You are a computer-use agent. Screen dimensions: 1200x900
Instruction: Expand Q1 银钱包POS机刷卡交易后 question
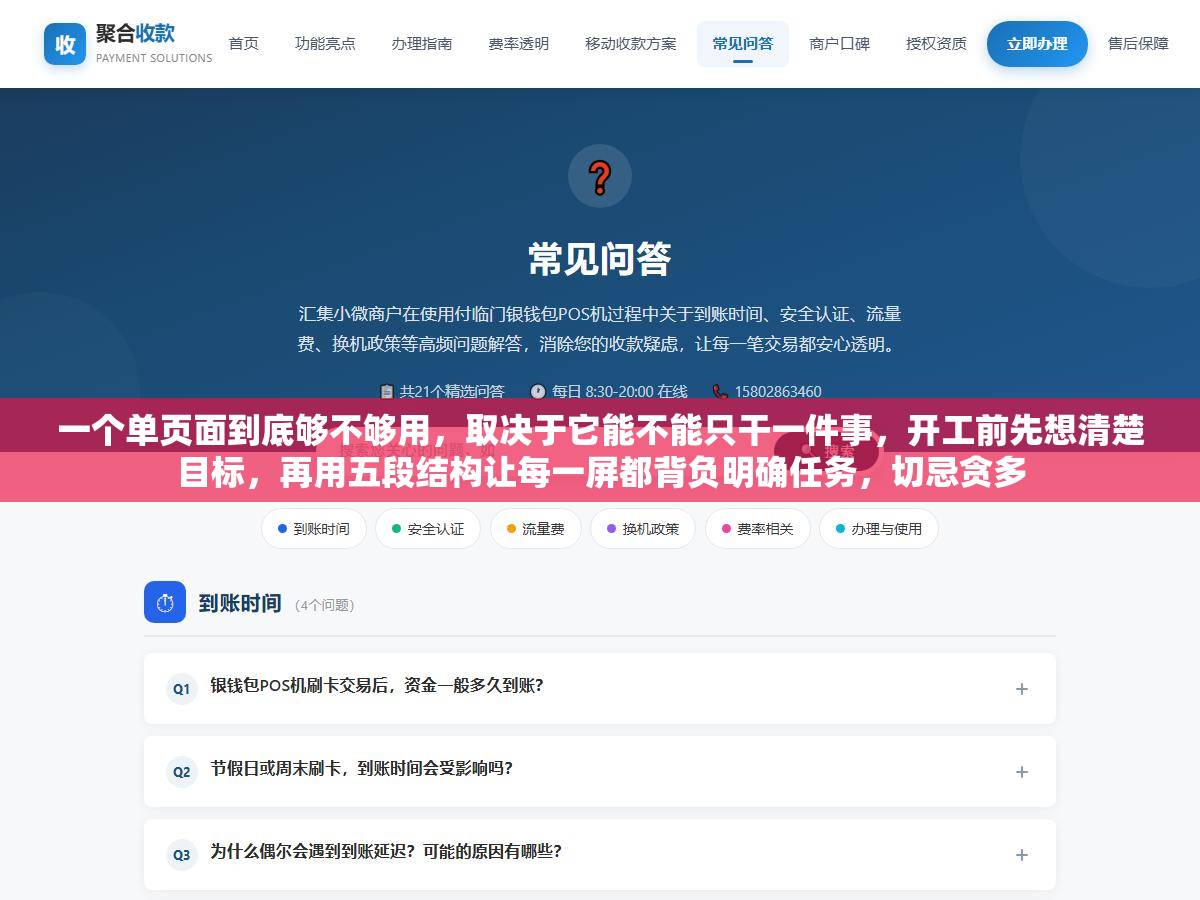tap(600, 688)
